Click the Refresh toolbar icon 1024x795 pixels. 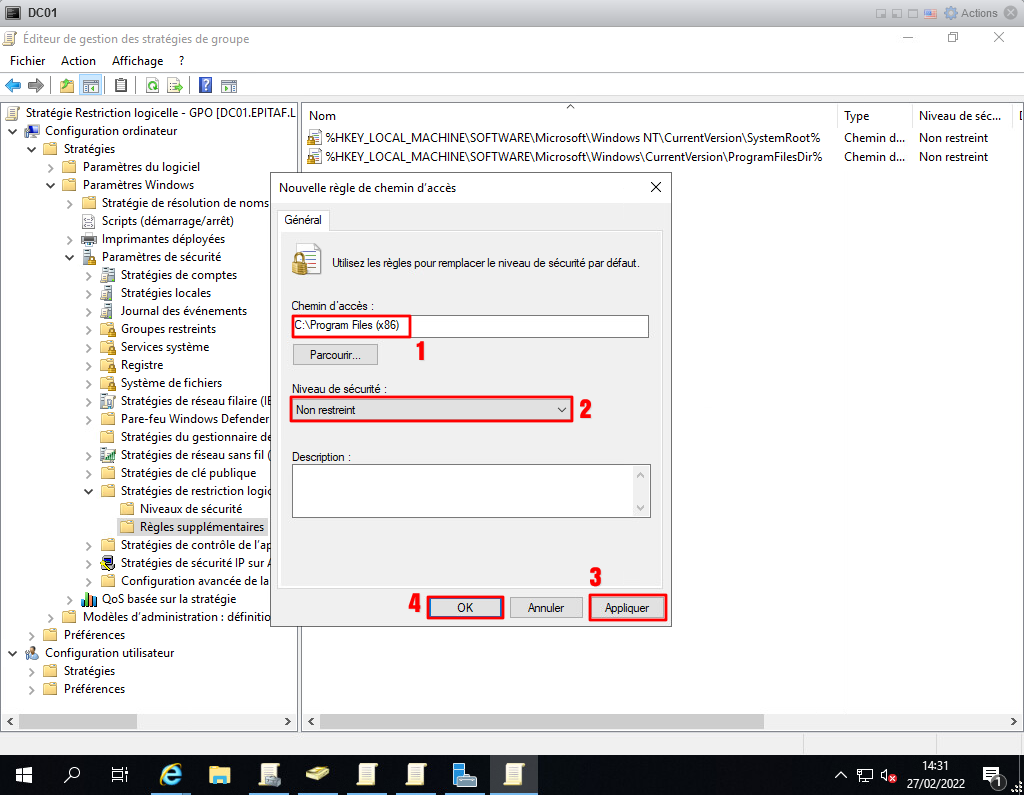point(152,85)
